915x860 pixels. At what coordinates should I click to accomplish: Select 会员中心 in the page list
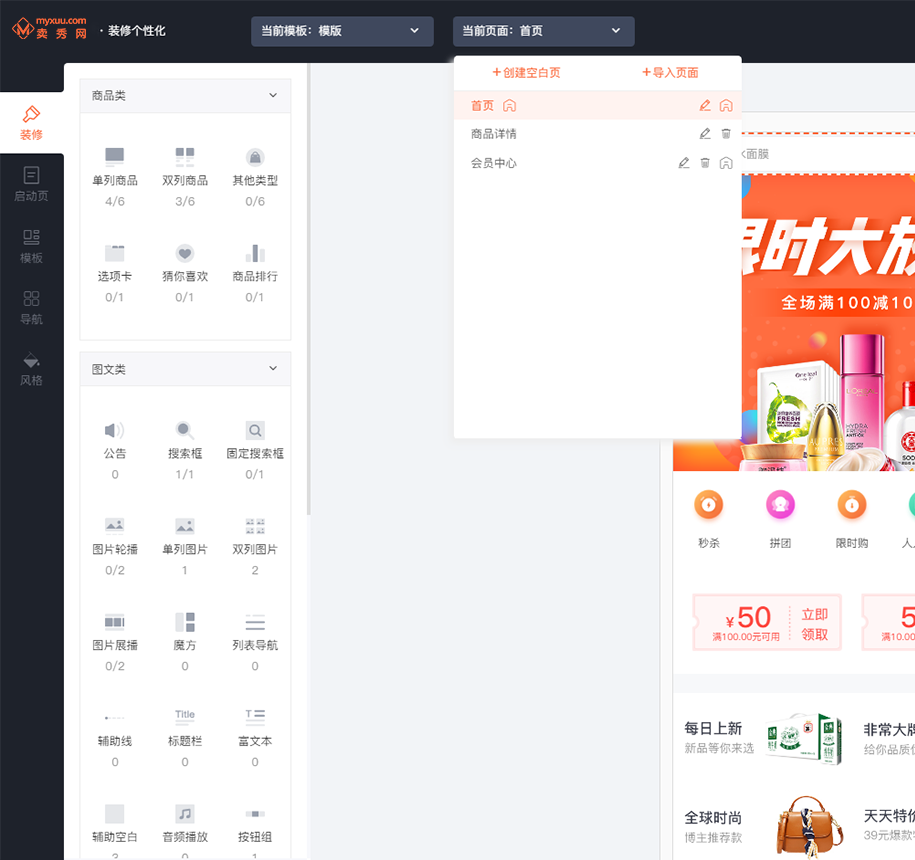point(598,163)
